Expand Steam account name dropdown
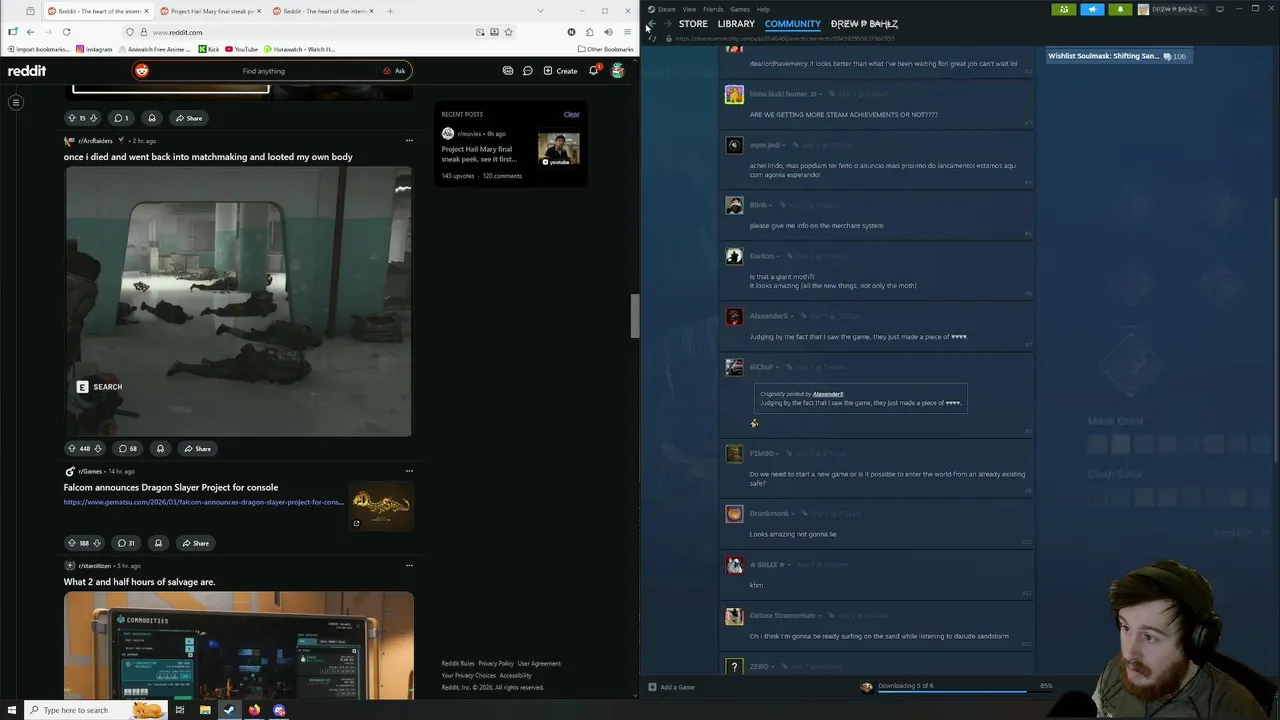Image resolution: width=1280 pixels, height=720 pixels. [x=1172, y=9]
